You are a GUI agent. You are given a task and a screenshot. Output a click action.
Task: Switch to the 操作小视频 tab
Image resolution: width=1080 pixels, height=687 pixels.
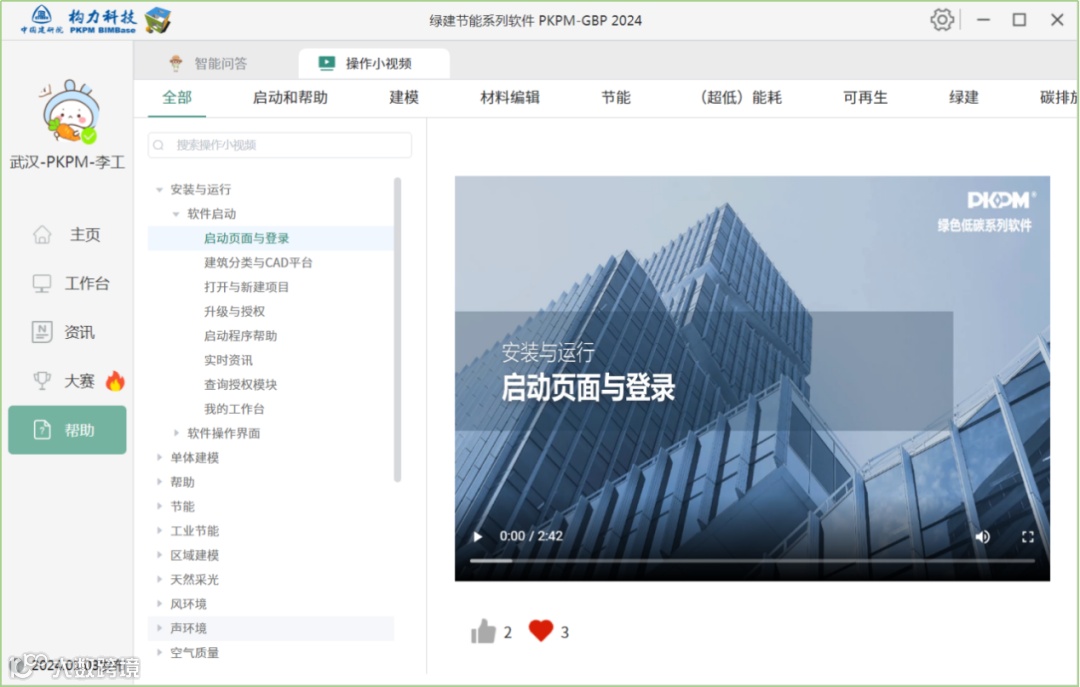pyautogui.click(x=374, y=63)
